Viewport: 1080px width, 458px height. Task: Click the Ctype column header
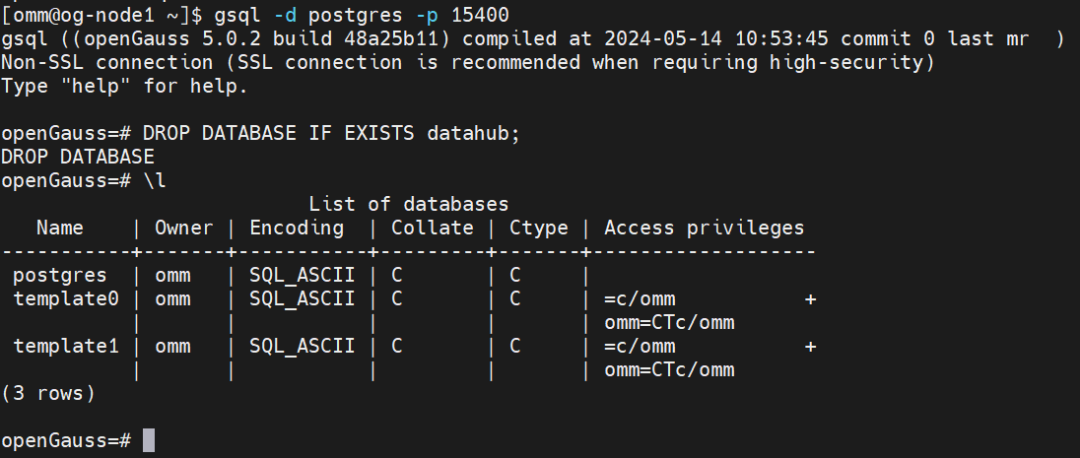coord(538,227)
